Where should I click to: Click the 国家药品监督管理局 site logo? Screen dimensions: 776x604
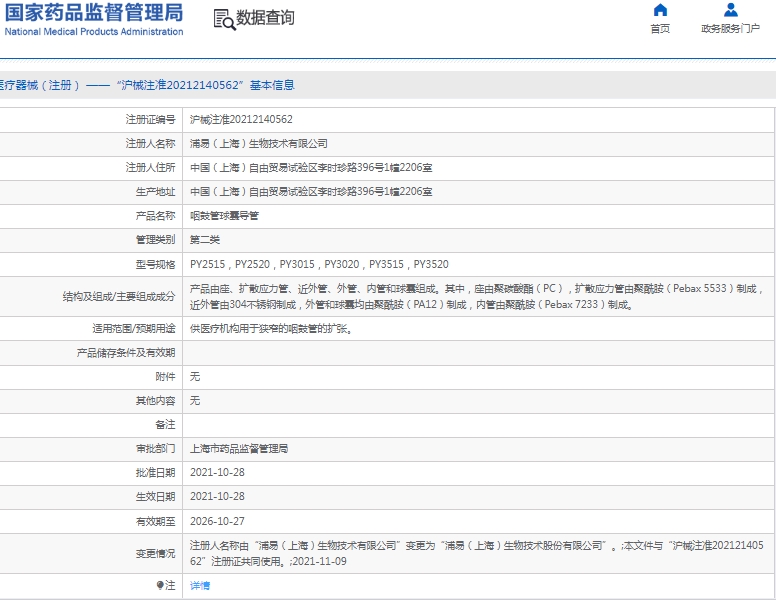pos(94,19)
